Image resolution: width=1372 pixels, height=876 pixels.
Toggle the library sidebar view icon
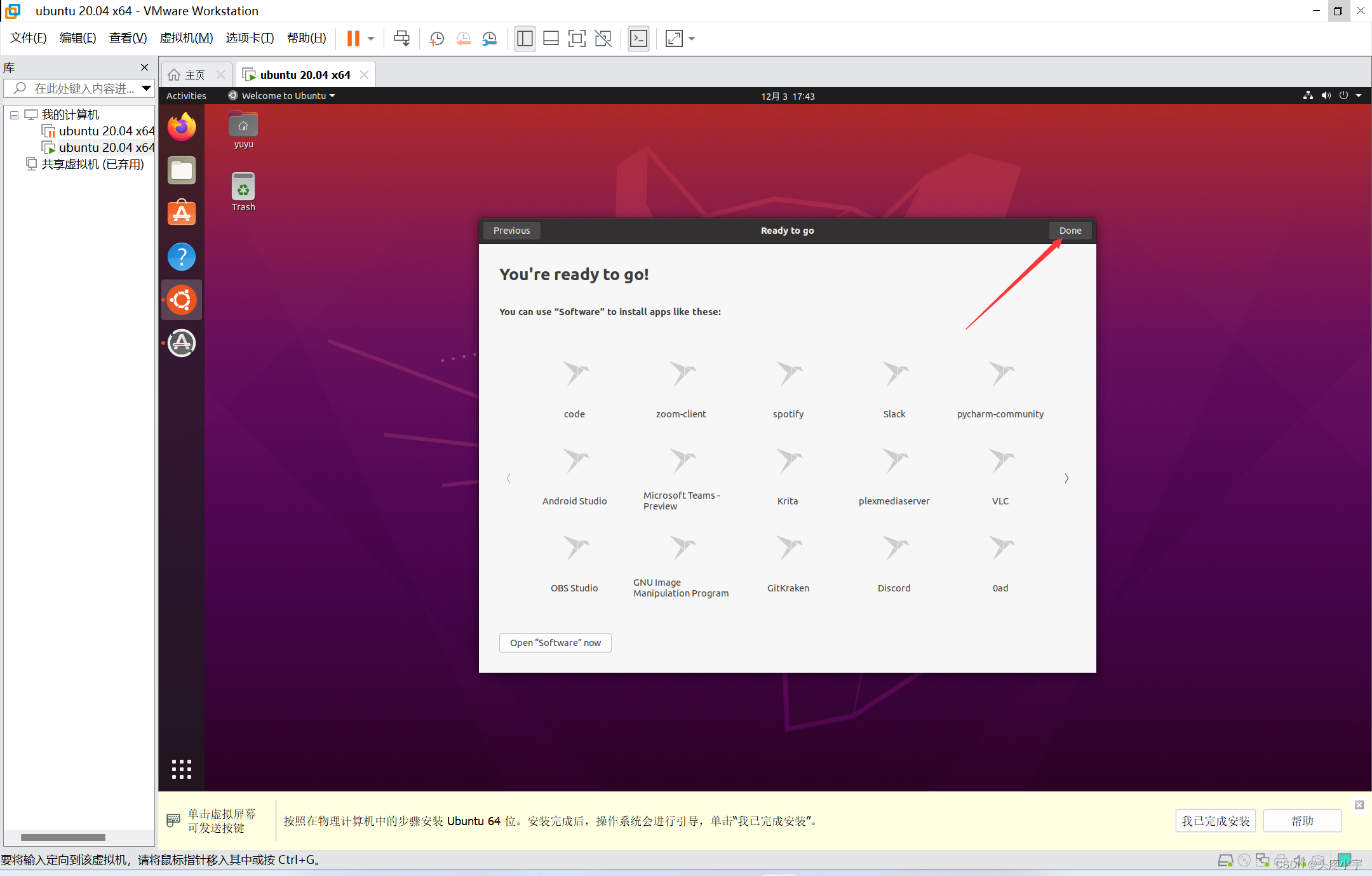tap(525, 39)
